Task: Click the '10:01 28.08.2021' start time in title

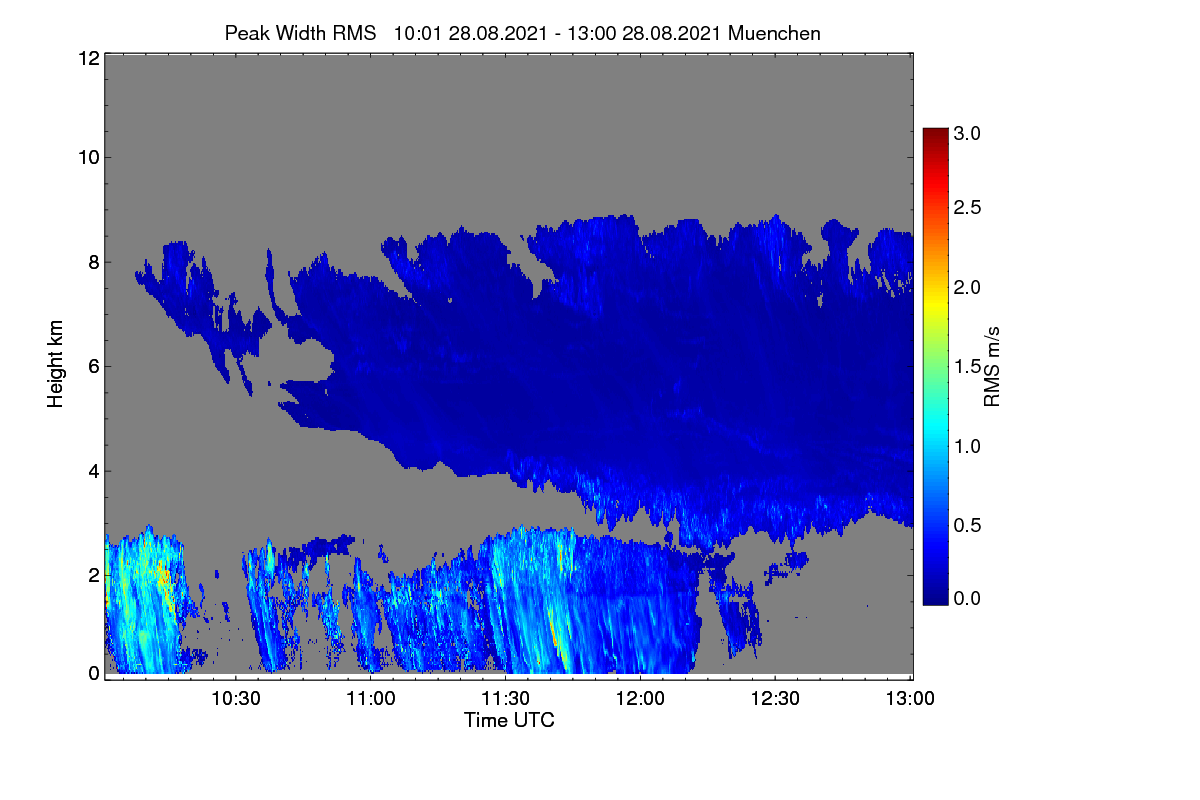Action: tap(471, 33)
